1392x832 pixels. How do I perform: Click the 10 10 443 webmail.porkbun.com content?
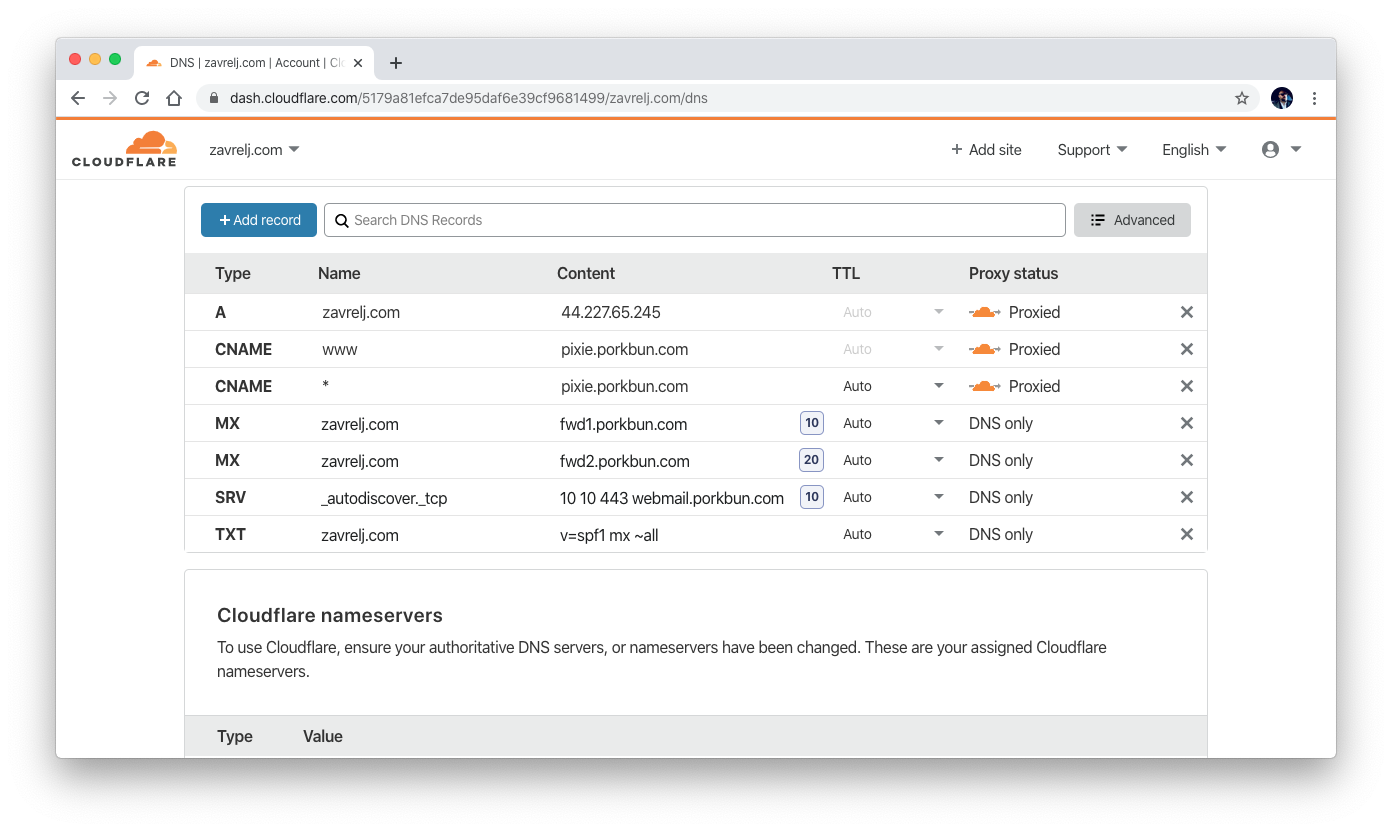coord(672,498)
